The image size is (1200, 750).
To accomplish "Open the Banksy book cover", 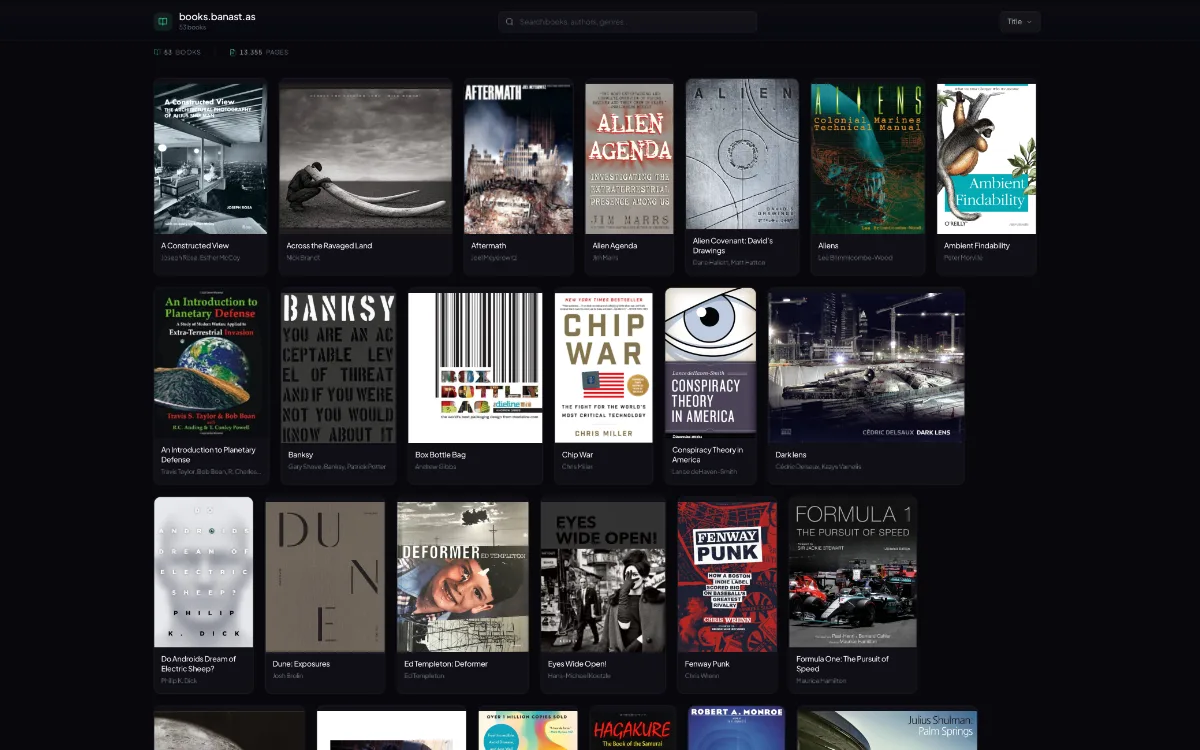I will pyautogui.click(x=338, y=367).
